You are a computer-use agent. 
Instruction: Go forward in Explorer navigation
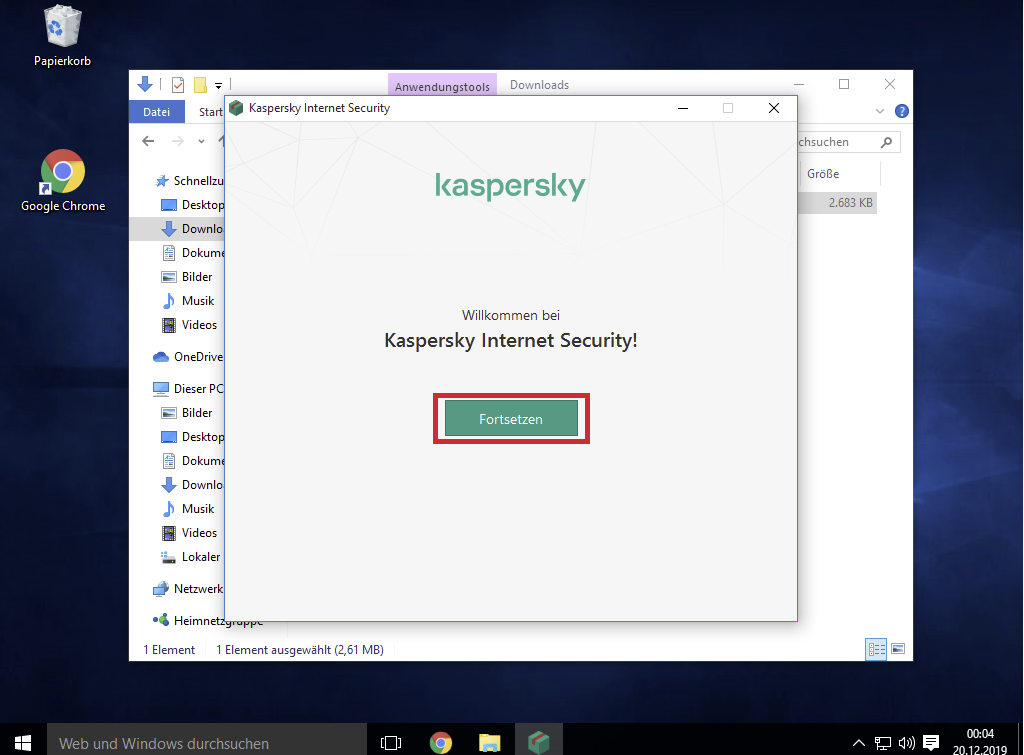tap(178, 141)
